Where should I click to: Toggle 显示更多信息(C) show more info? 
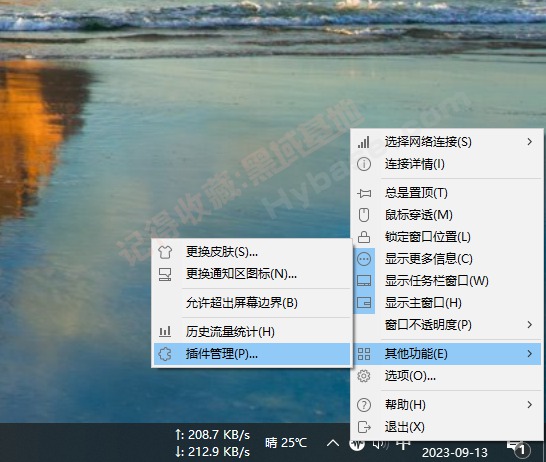click(x=447, y=259)
